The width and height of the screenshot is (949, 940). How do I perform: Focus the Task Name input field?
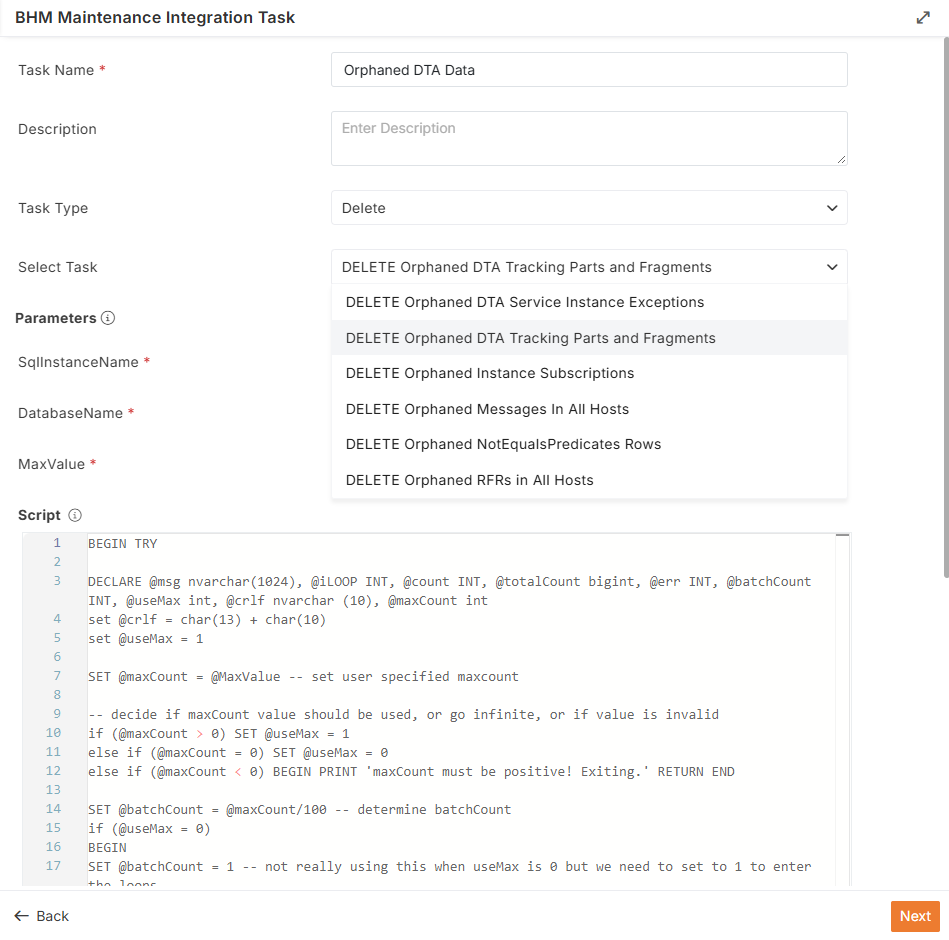(589, 70)
